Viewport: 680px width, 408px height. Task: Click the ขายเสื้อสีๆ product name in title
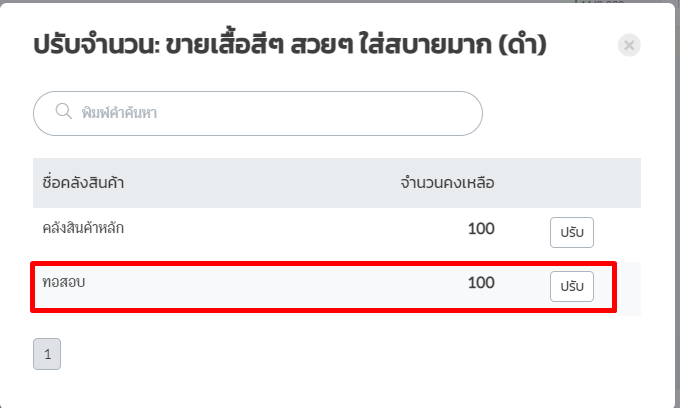click(225, 45)
